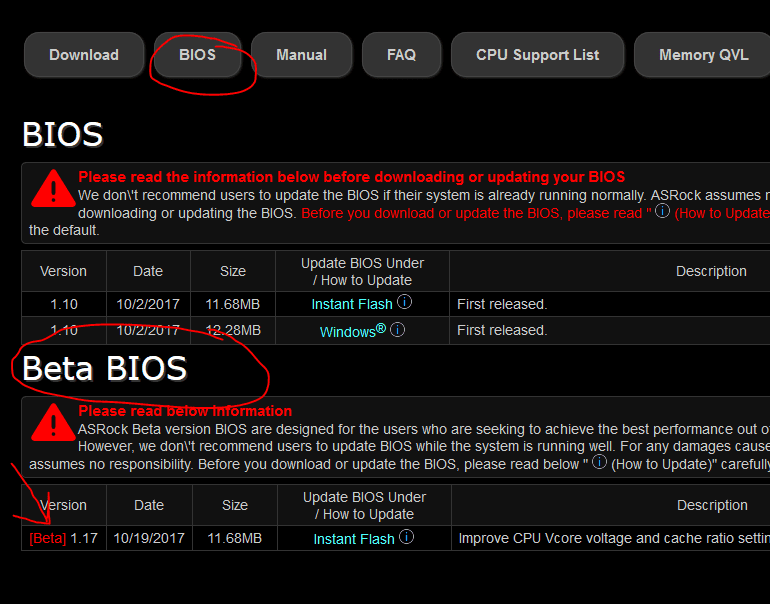Click Size header in the Beta BIOS table
Screen dimensions: 770x604
[x=235, y=505]
